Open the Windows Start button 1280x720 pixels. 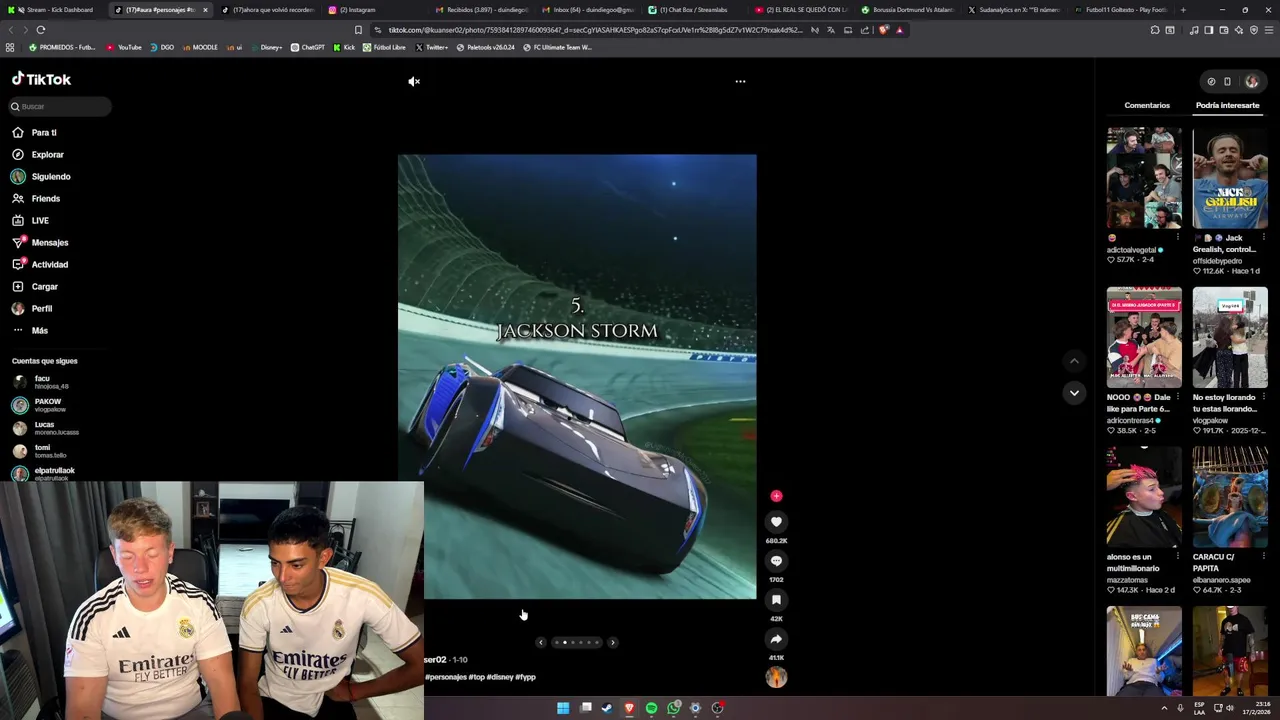coord(563,708)
